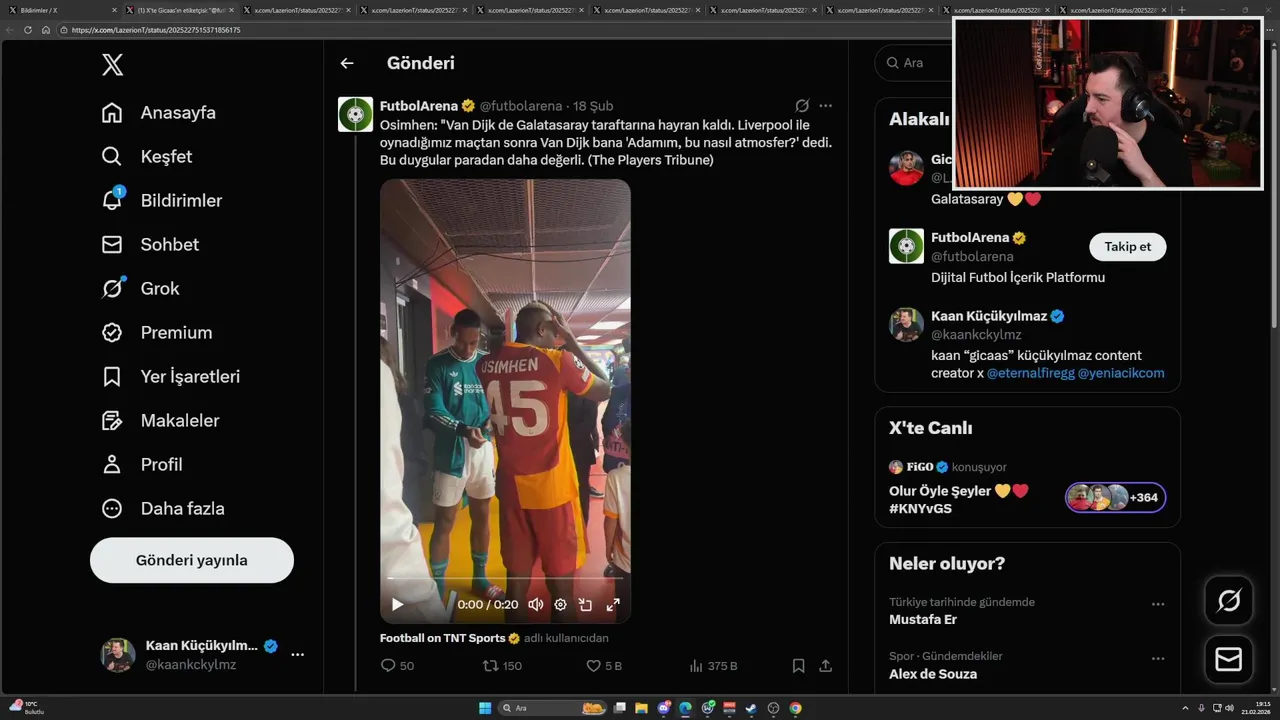
Task: Click the video progress bar
Action: pos(505,578)
